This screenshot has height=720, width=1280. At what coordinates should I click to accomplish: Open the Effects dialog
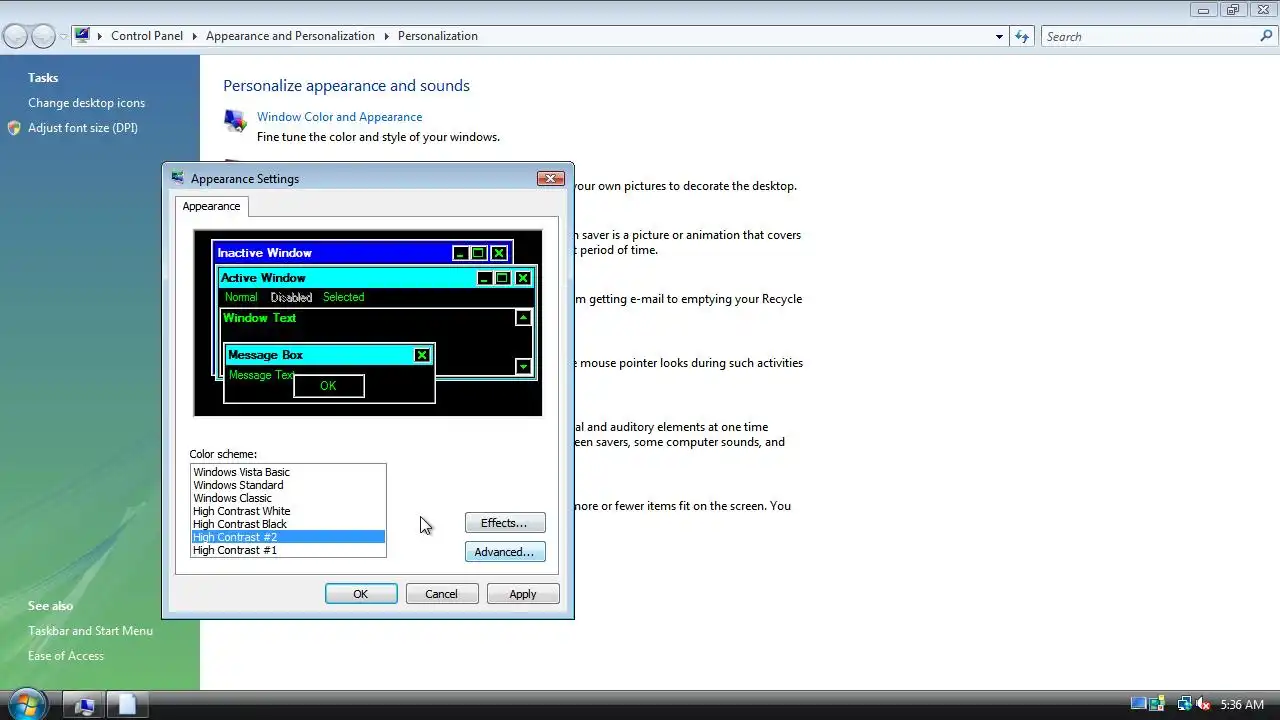click(505, 523)
